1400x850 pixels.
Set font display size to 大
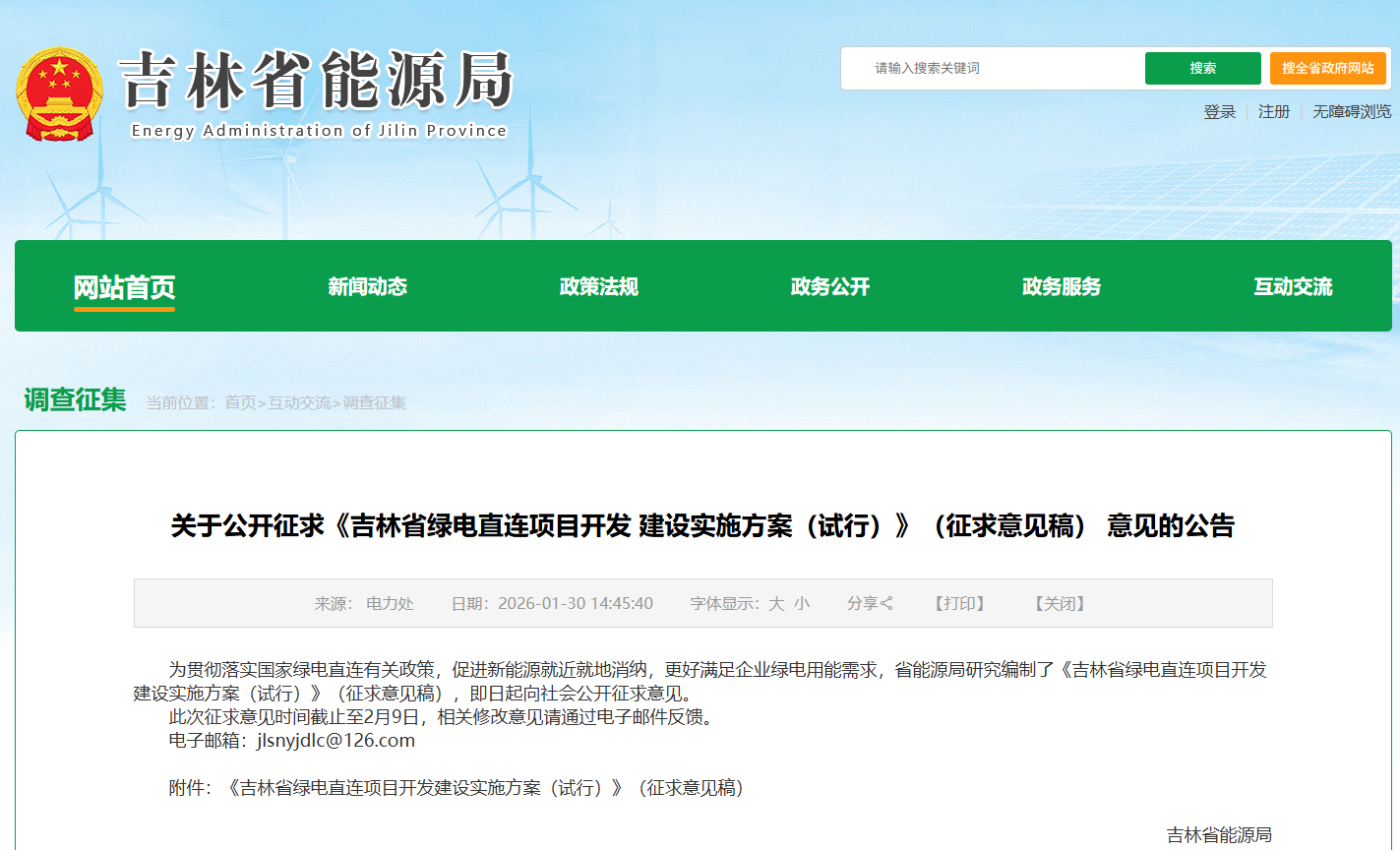(776, 603)
